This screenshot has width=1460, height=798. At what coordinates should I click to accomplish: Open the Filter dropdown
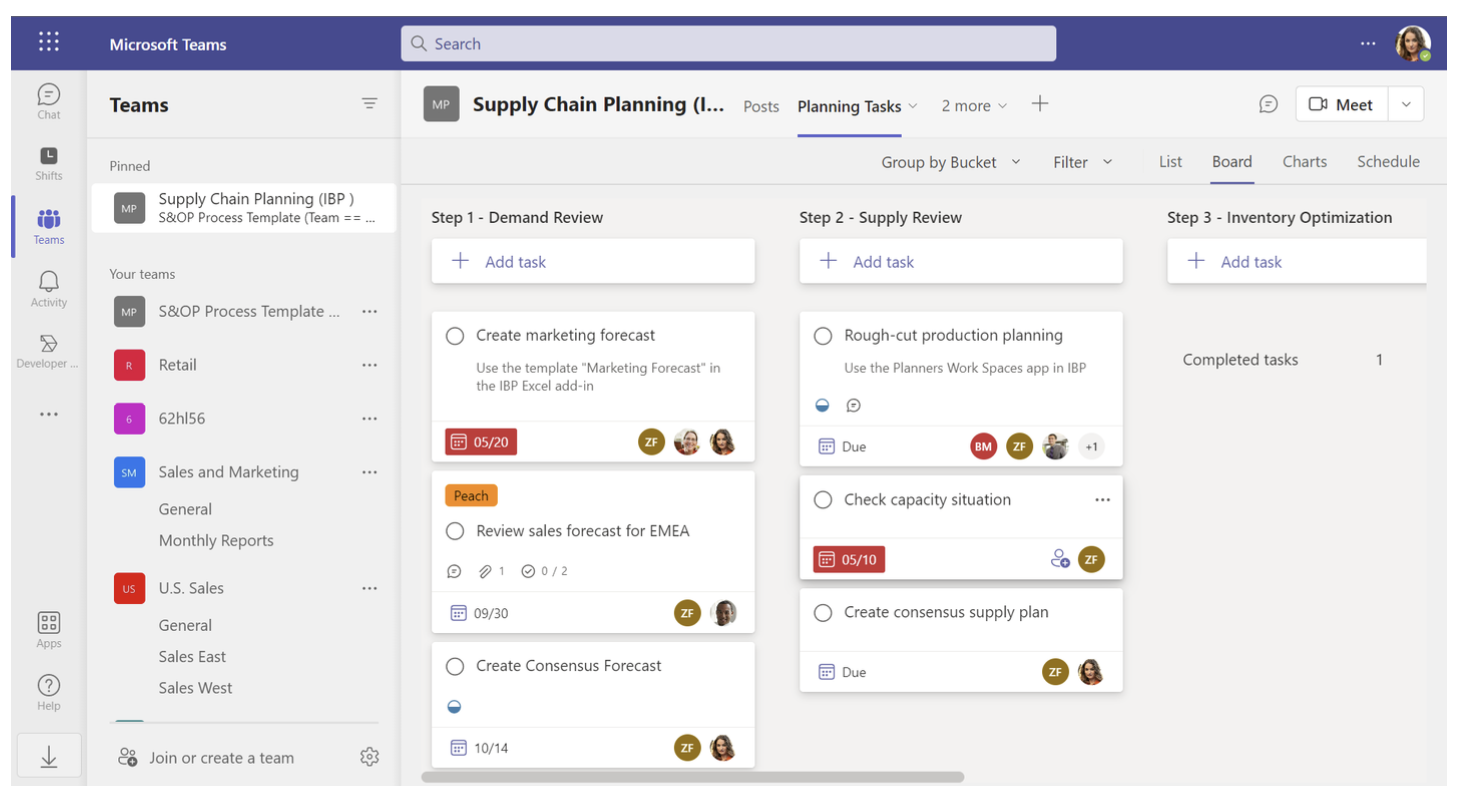pyautogui.click(x=1082, y=162)
